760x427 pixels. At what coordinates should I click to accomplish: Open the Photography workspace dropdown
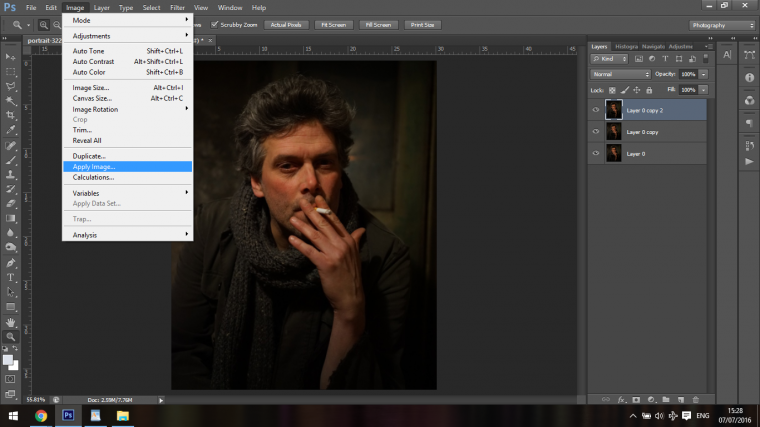(722, 25)
